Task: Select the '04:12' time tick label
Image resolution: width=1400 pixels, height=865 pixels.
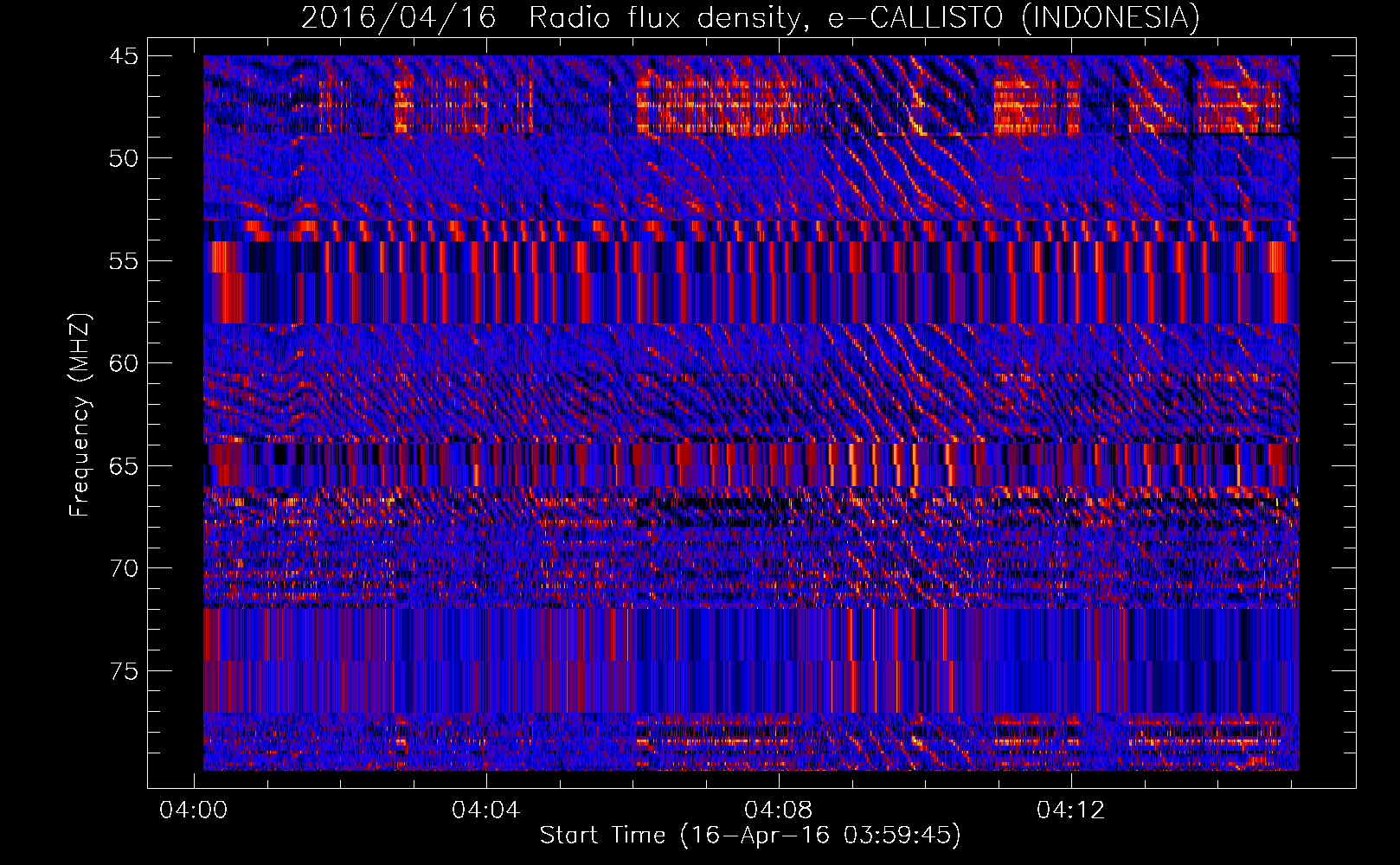Action: click(x=1071, y=810)
